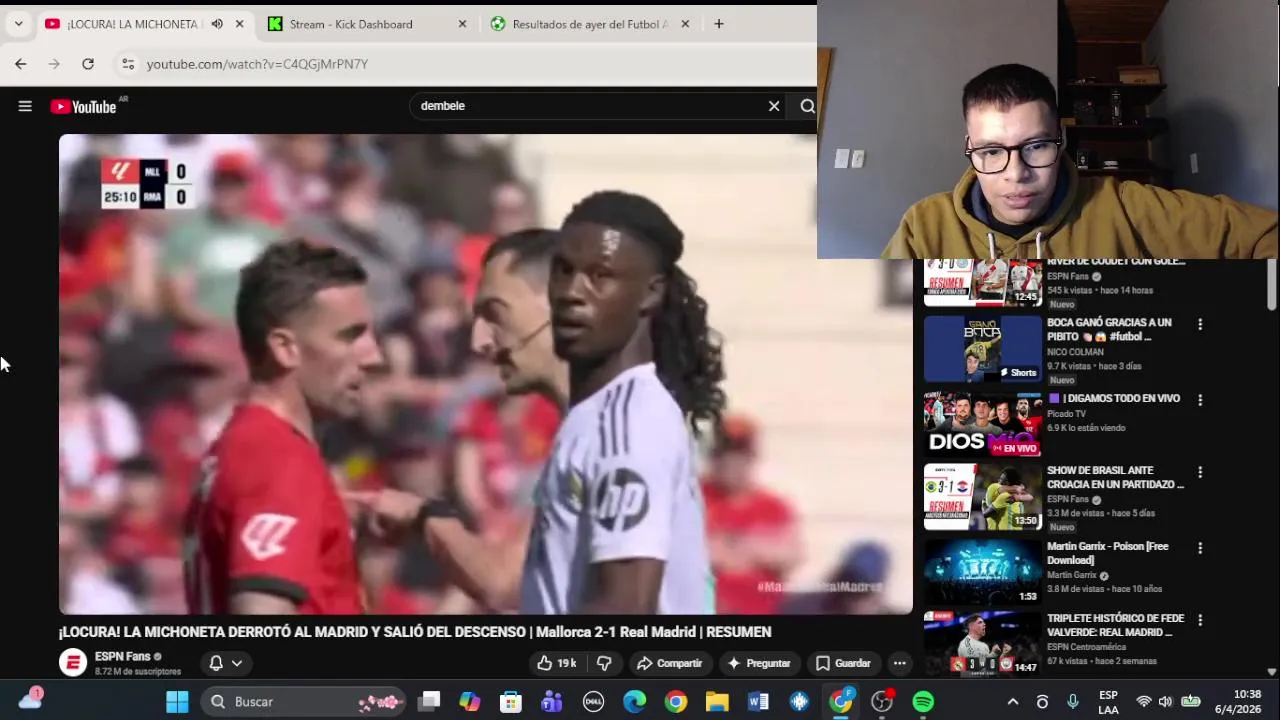
Task: Open Microsoft Teams taskbar icon
Action: point(552,702)
